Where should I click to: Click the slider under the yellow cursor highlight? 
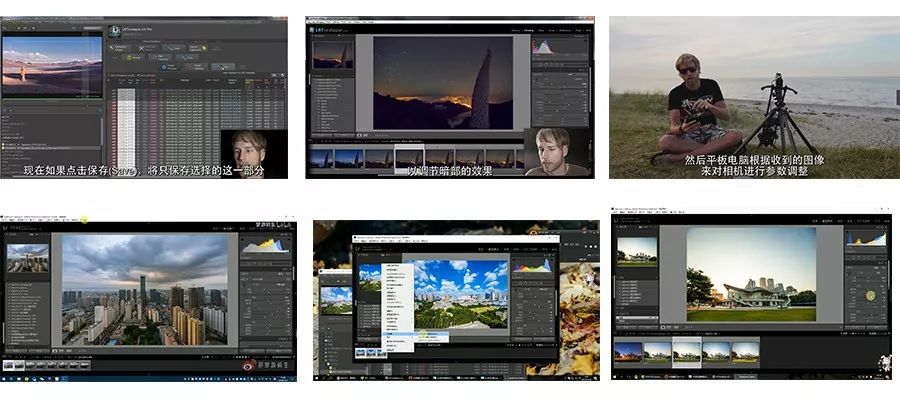point(871,296)
